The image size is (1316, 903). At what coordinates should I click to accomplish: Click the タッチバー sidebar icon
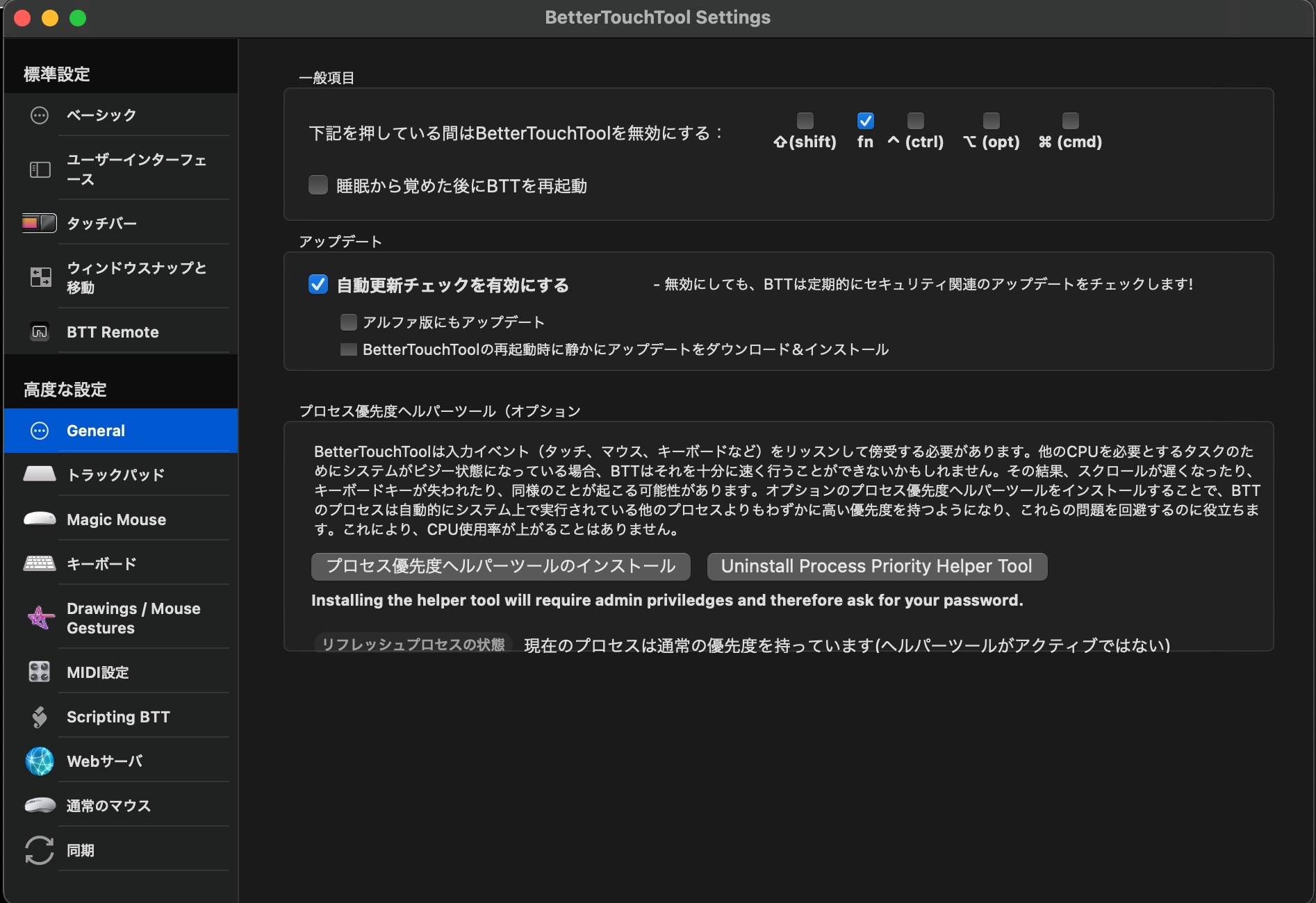coord(39,223)
